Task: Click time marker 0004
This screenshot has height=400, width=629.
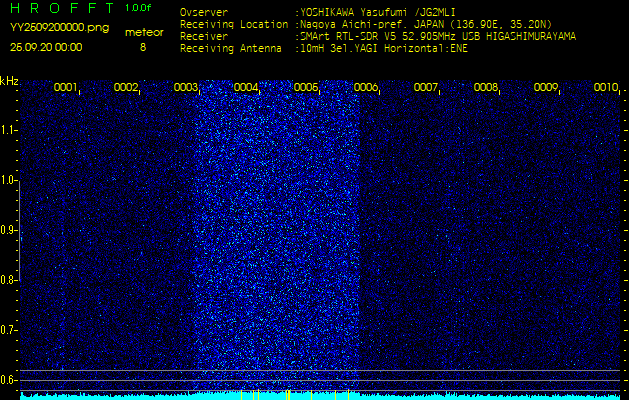Action: [246, 87]
